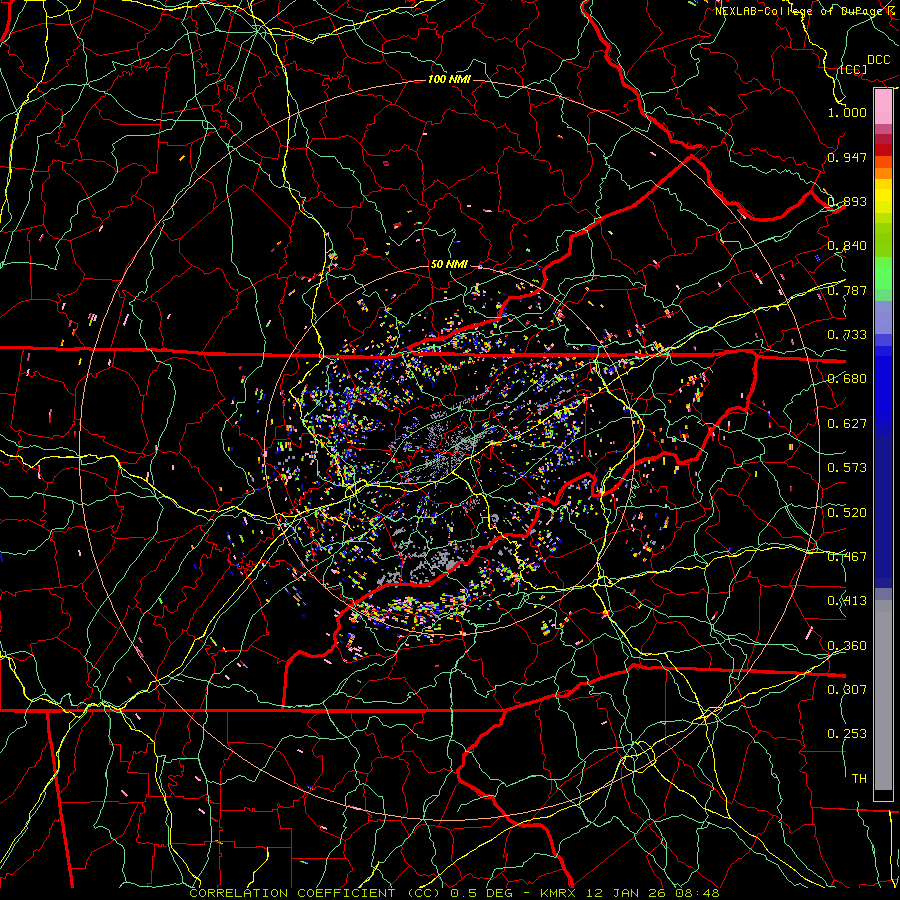Click the 0.680 legend value
The height and width of the screenshot is (900, 900).
[847, 379]
